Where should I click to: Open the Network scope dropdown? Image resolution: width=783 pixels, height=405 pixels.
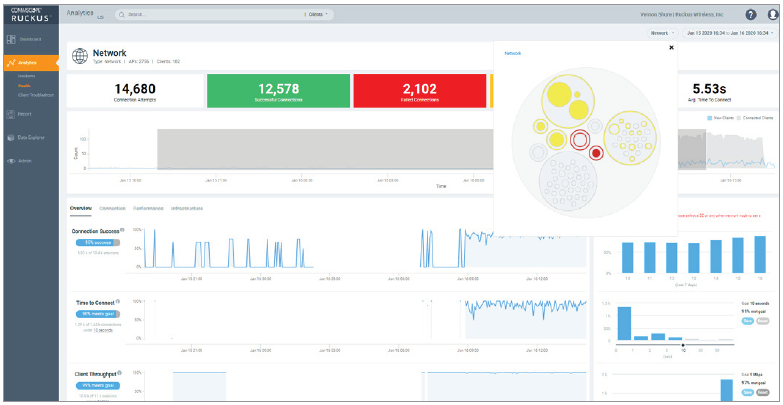pos(662,33)
